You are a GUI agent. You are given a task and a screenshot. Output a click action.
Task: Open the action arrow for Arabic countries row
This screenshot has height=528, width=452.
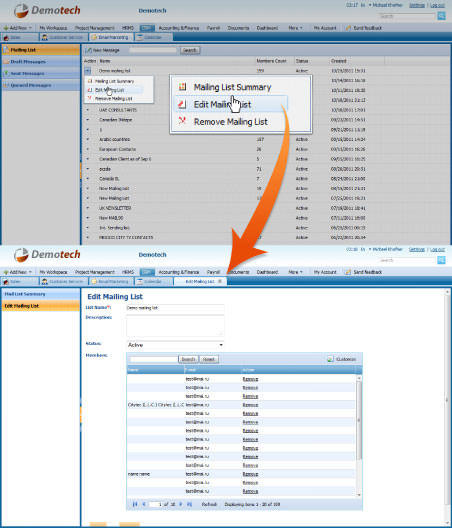click(88, 139)
